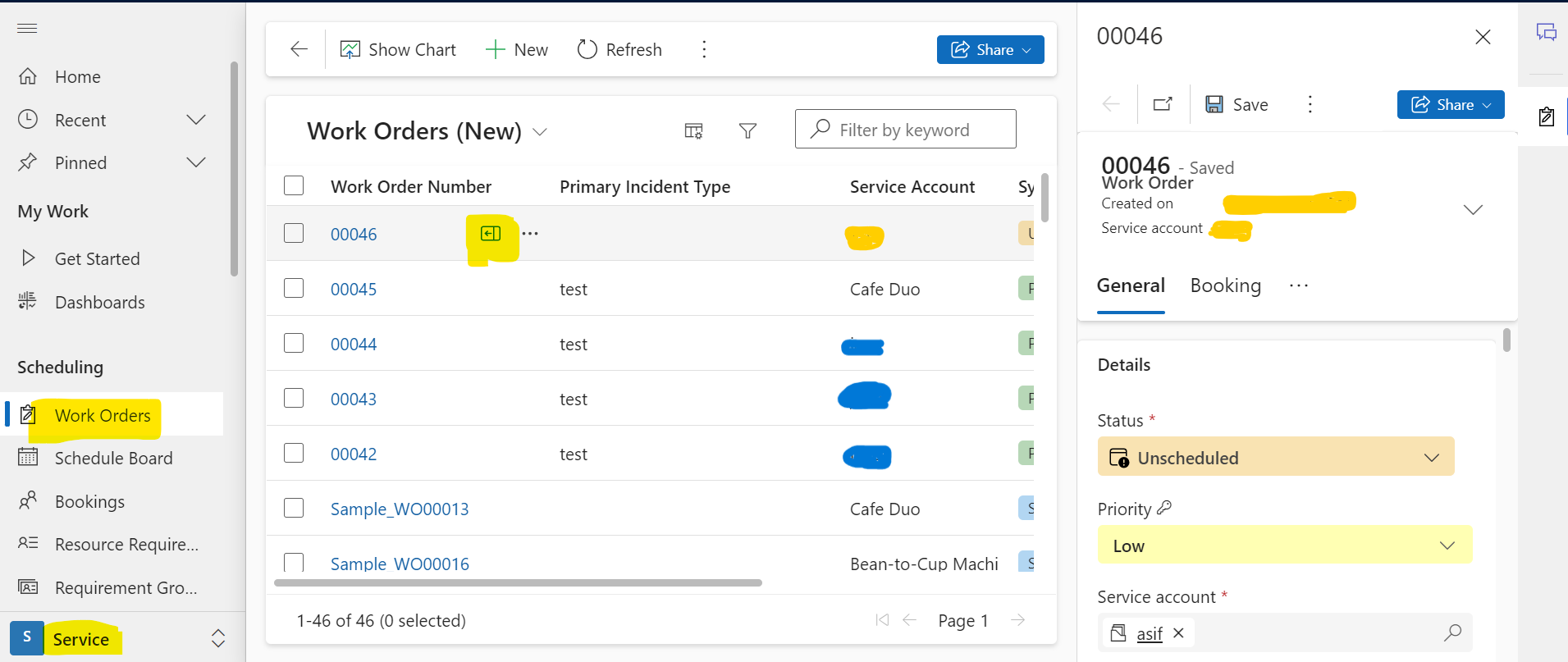Expand the Recent section
Screen dimensions: 1568x662
click(196, 120)
